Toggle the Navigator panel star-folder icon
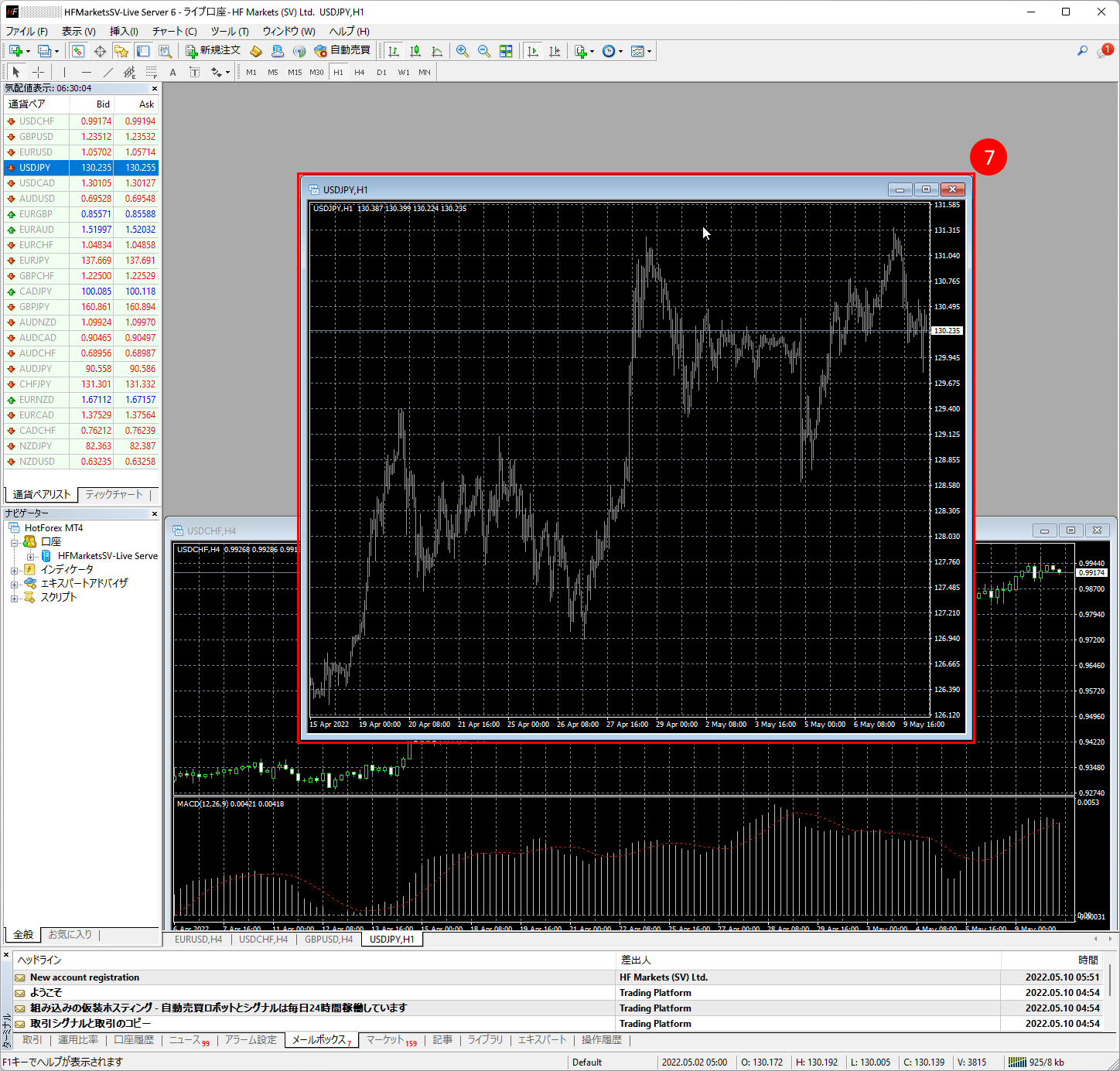1120x1071 pixels. pos(121,51)
